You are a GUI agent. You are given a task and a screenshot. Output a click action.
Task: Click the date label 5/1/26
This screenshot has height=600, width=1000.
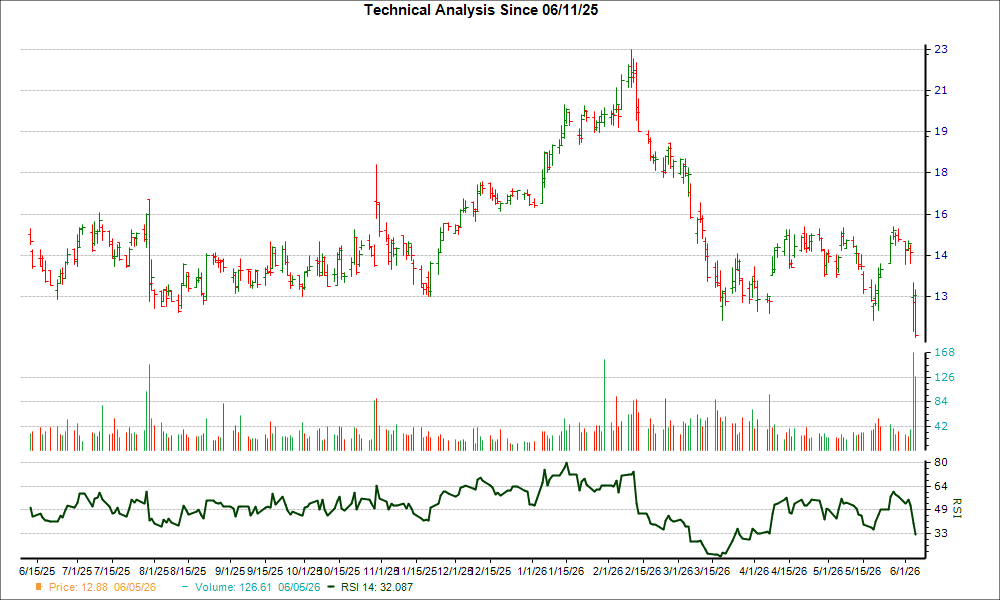coord(828,571)
